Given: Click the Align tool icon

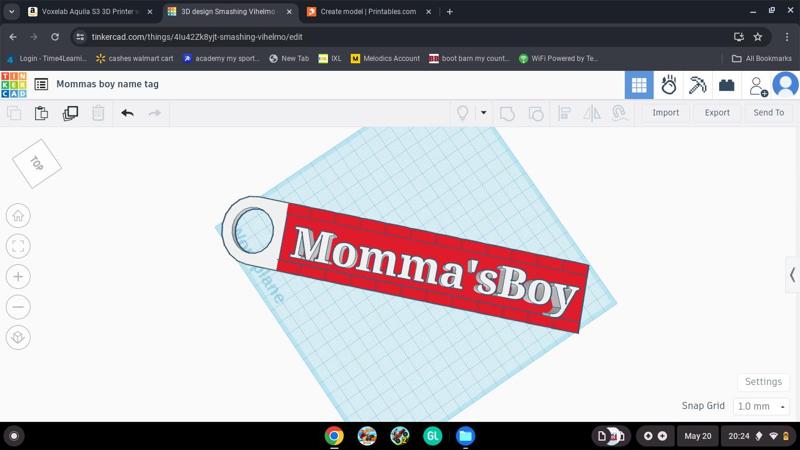Looking at the screenshot, I should [x=564, y=113].
